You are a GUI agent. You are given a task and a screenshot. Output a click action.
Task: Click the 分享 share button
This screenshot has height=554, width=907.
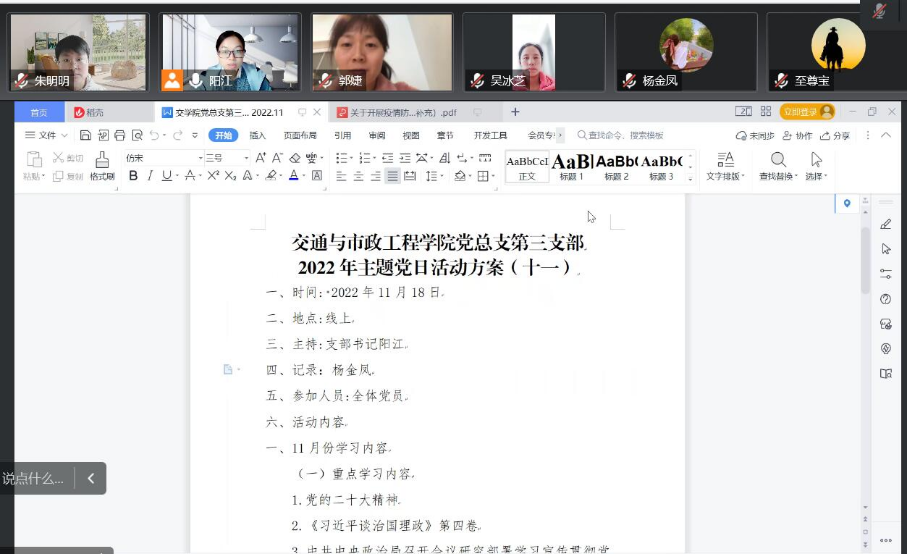click(x=834, y=135)
